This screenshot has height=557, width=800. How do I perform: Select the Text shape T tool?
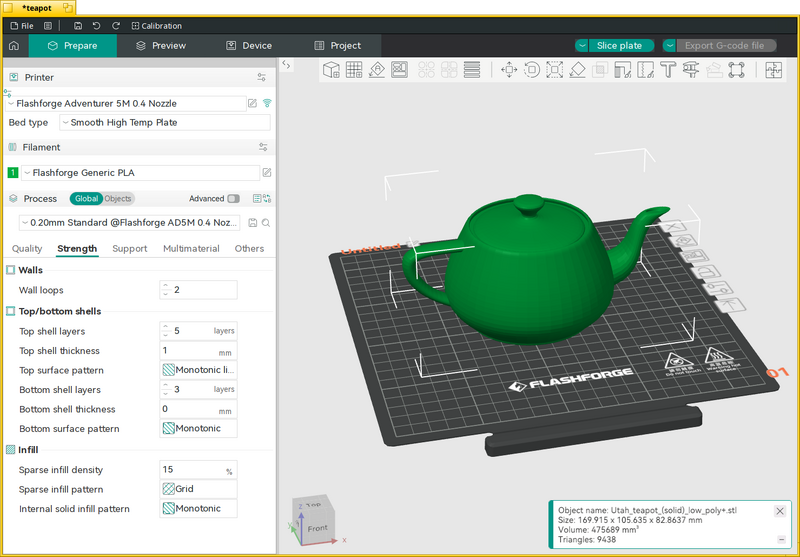point(668,70)
